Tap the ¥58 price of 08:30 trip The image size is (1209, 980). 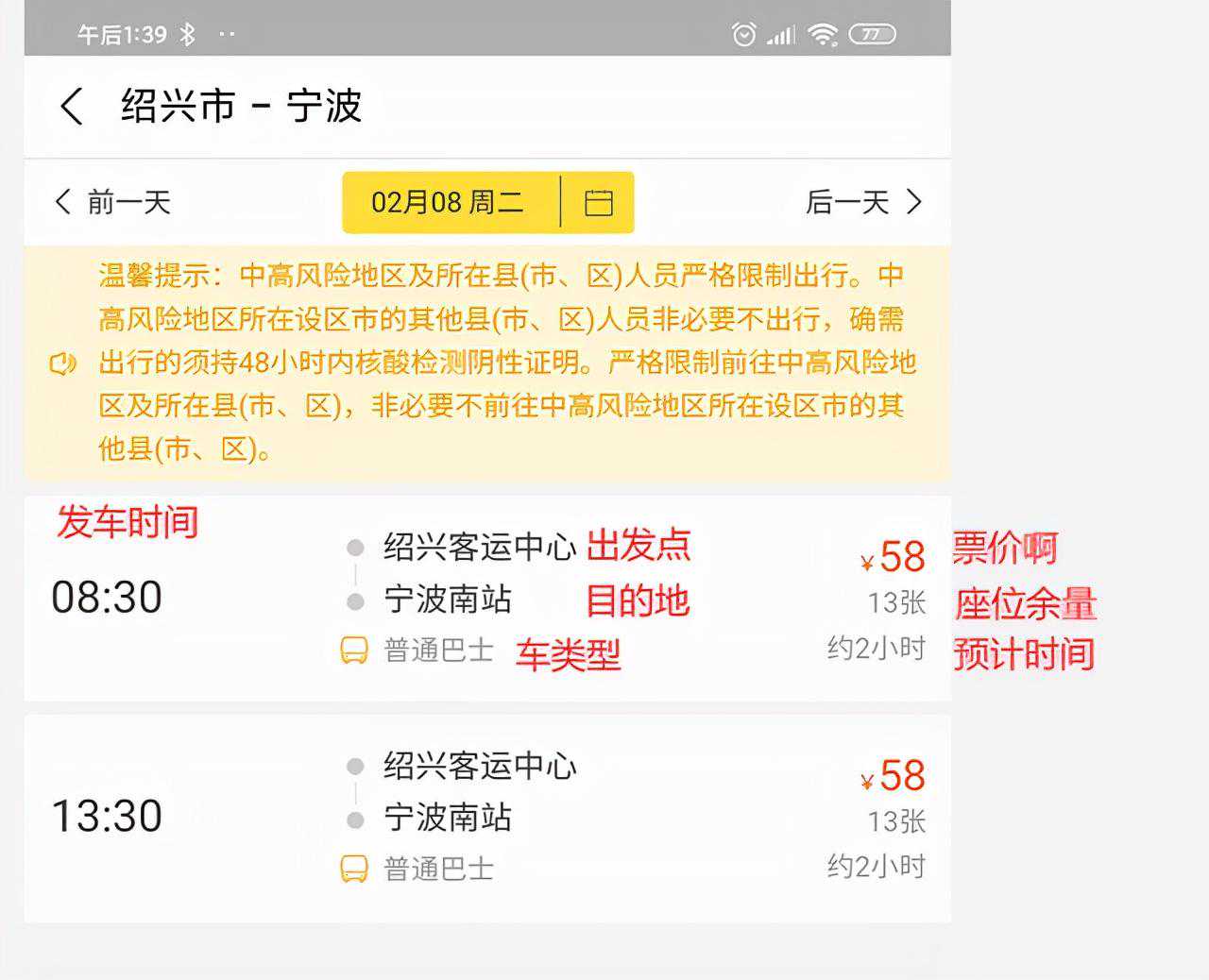(x=893, y=557)
